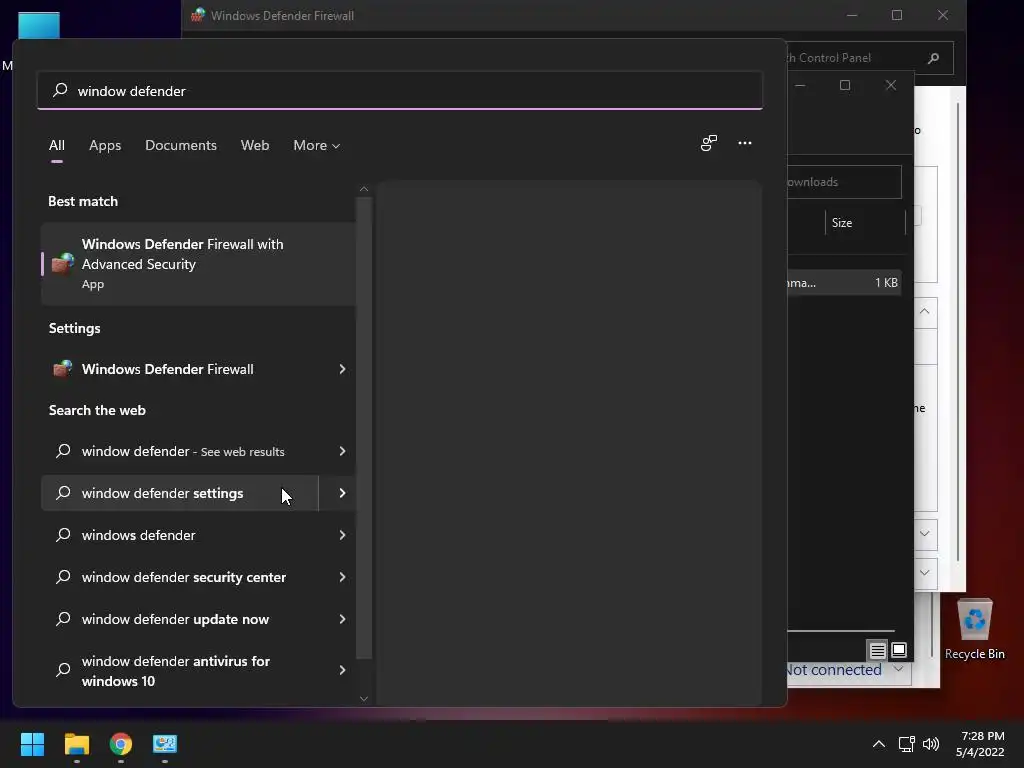Click the results list scrollbar thumb

[x=364, y=428]
